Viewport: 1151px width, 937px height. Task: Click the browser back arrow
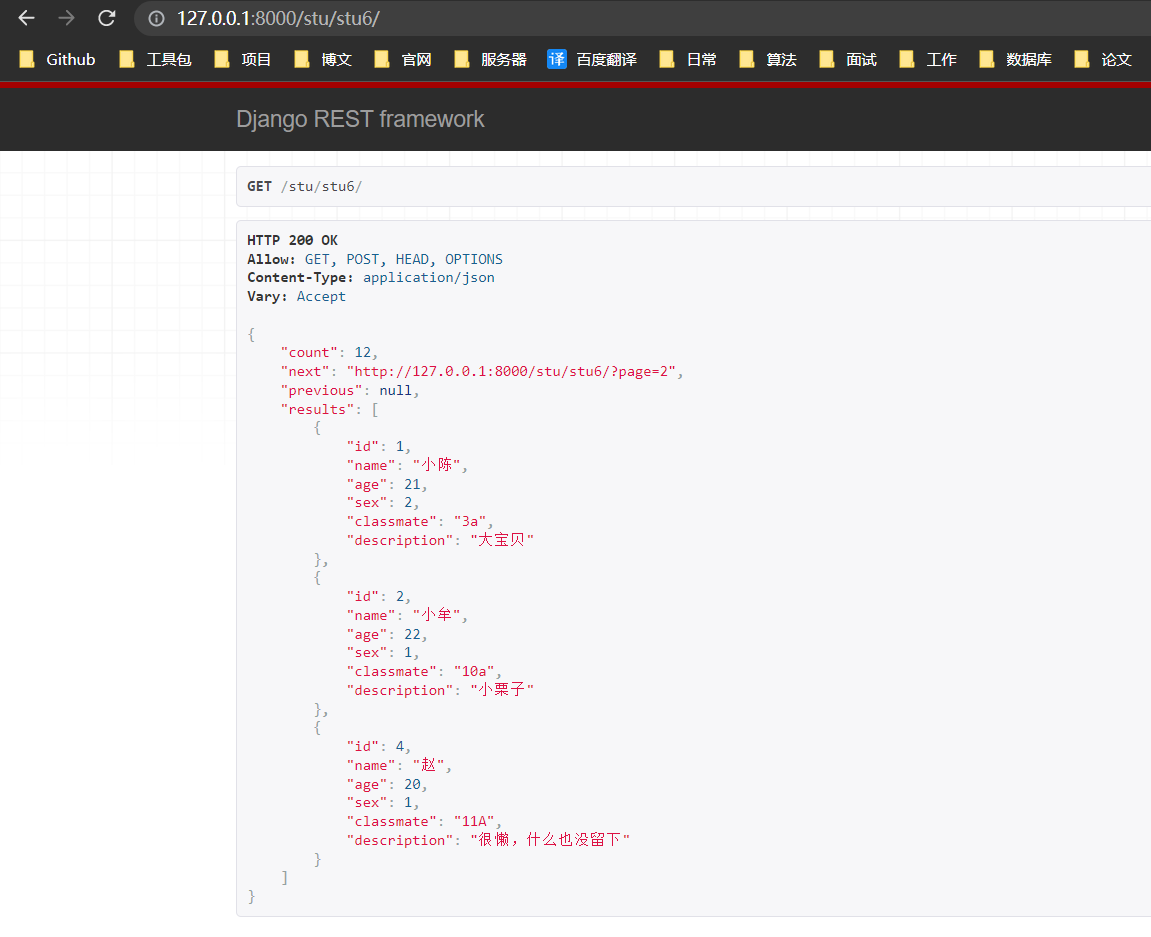pyautogui.click(x=26, y=18)
